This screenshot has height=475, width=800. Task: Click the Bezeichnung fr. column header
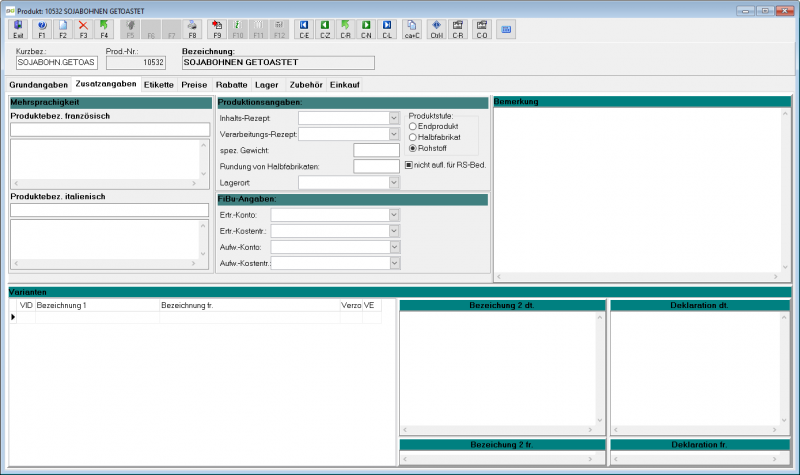click(x=249, y=305)
